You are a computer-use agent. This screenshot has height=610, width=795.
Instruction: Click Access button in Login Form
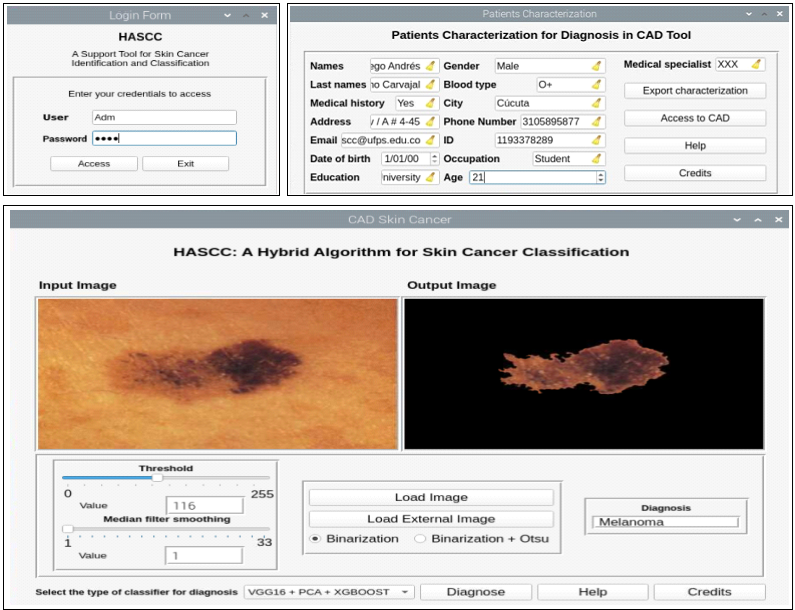[x=94, y=164]
